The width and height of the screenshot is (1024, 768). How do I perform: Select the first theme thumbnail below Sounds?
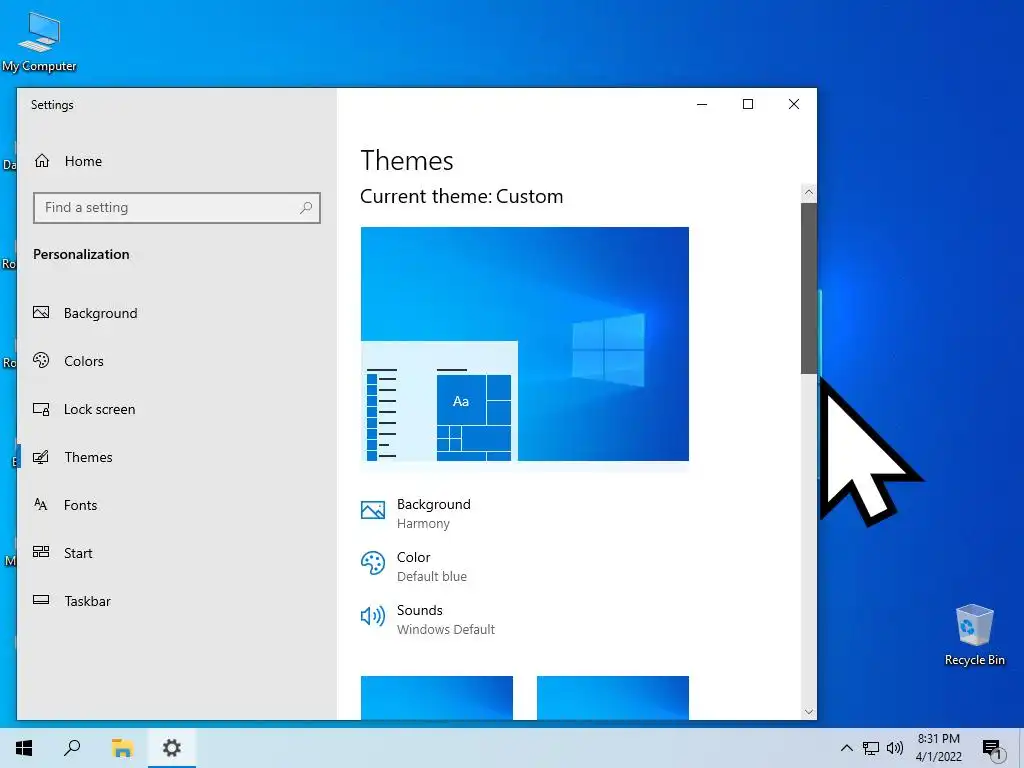pyautogui.click(x=437, y=697)
